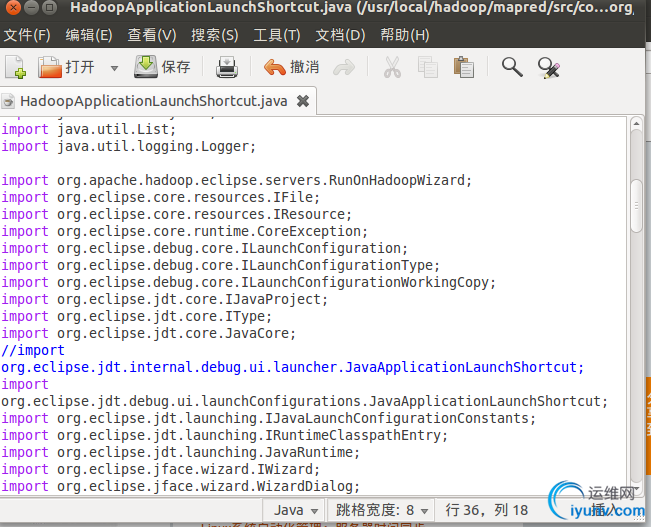651x527 pixels.
Task: Click the ILaunchConfigurationType import line
Action: [220, 265]
